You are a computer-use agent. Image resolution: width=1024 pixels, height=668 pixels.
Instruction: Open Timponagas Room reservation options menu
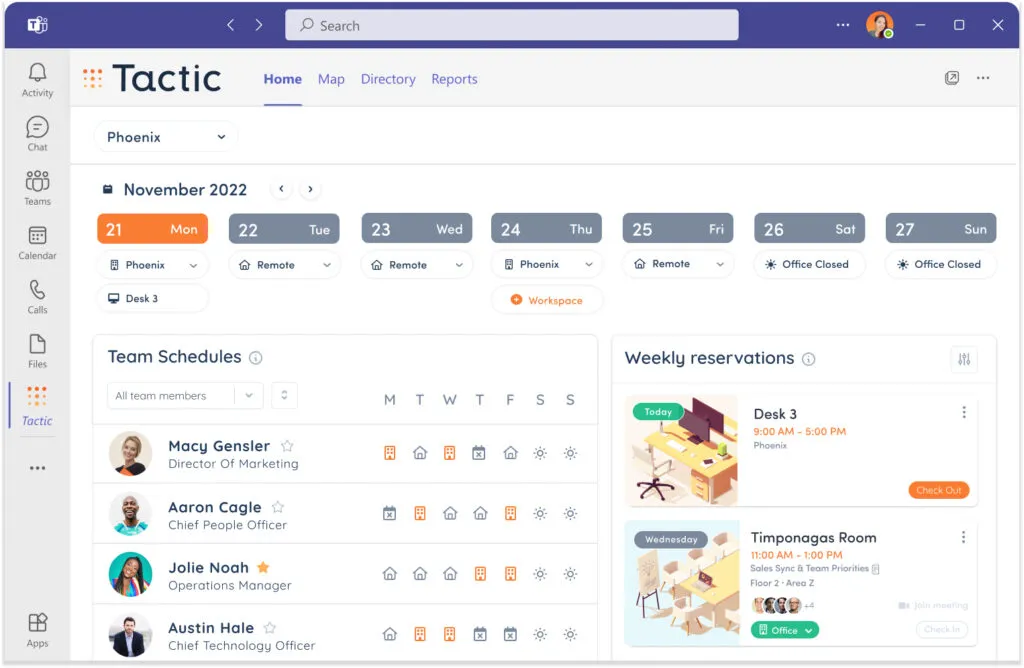[x=963, y=537]
